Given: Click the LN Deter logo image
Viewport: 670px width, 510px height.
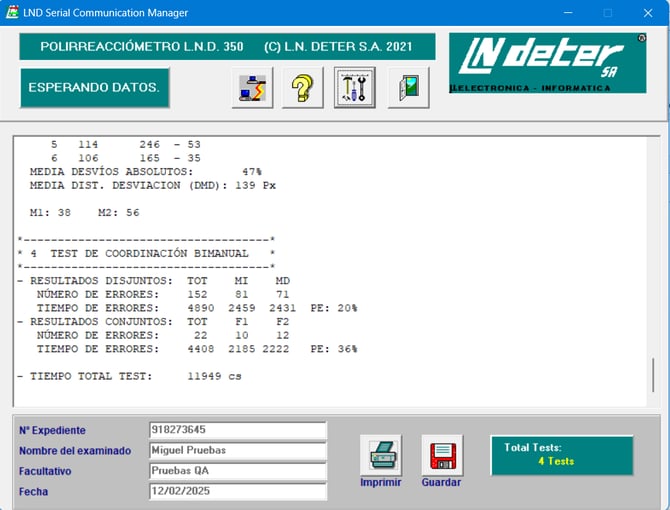Looking at the screenshot, I should point(547,63).
